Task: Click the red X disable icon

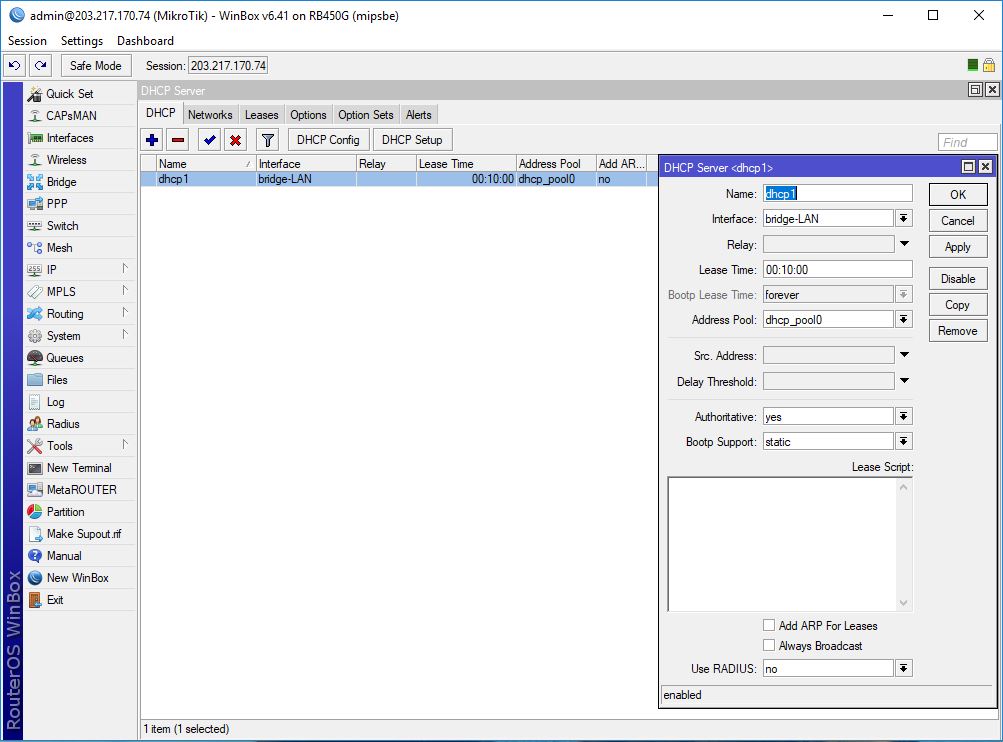Action: [235, 140]
